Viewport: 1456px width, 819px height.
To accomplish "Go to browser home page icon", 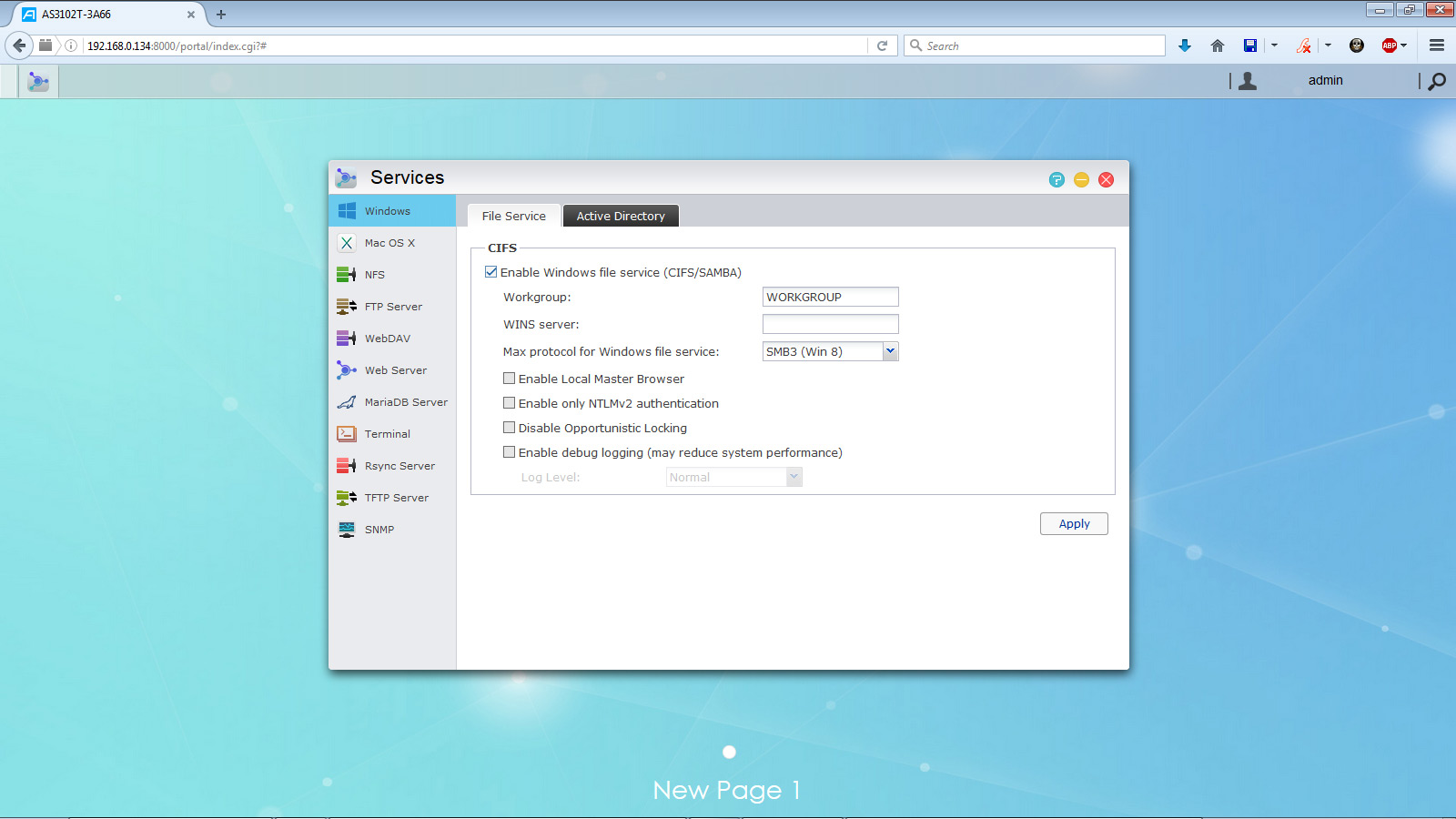I will pos(1218,45).
